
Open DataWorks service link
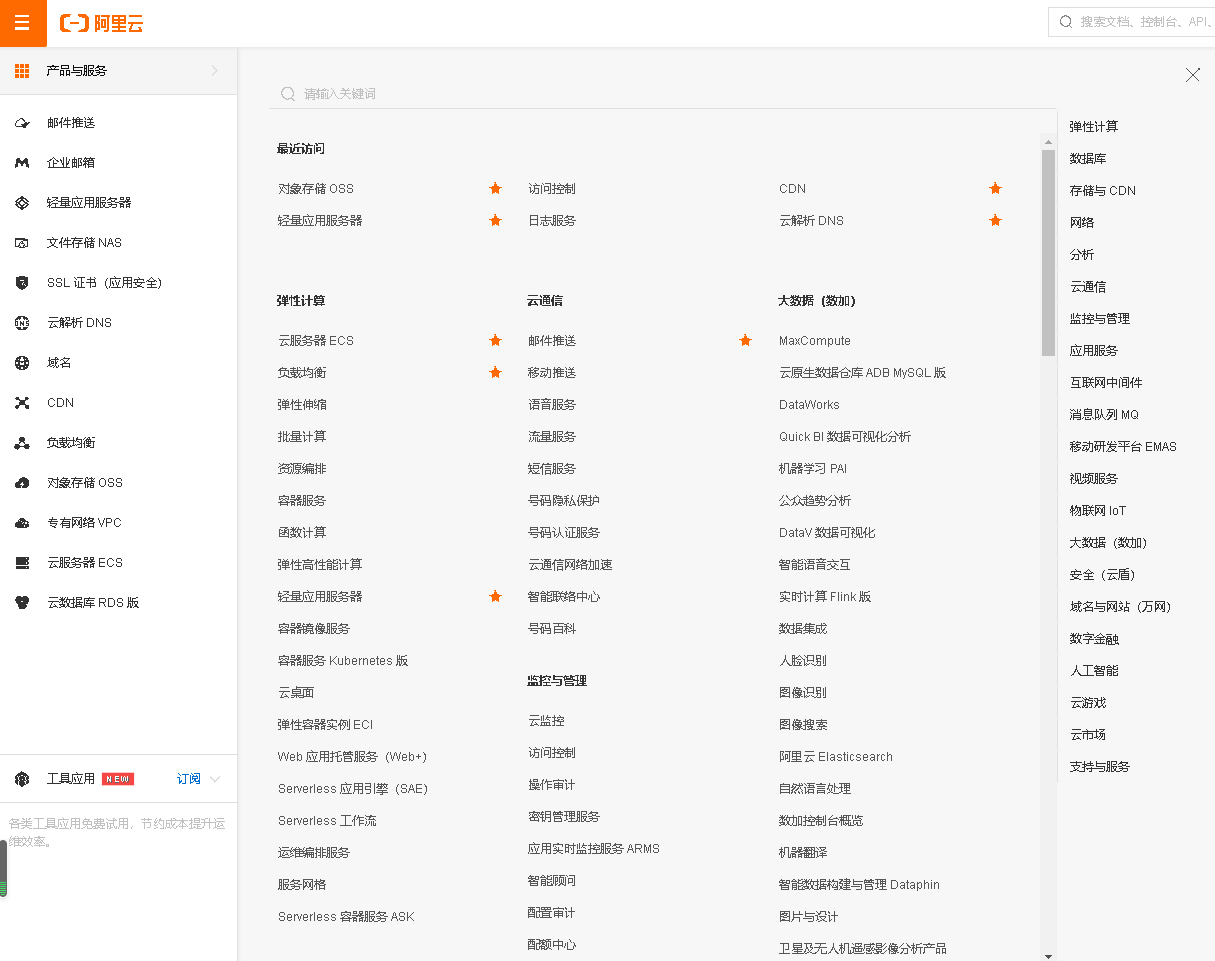tap(809, 405)
